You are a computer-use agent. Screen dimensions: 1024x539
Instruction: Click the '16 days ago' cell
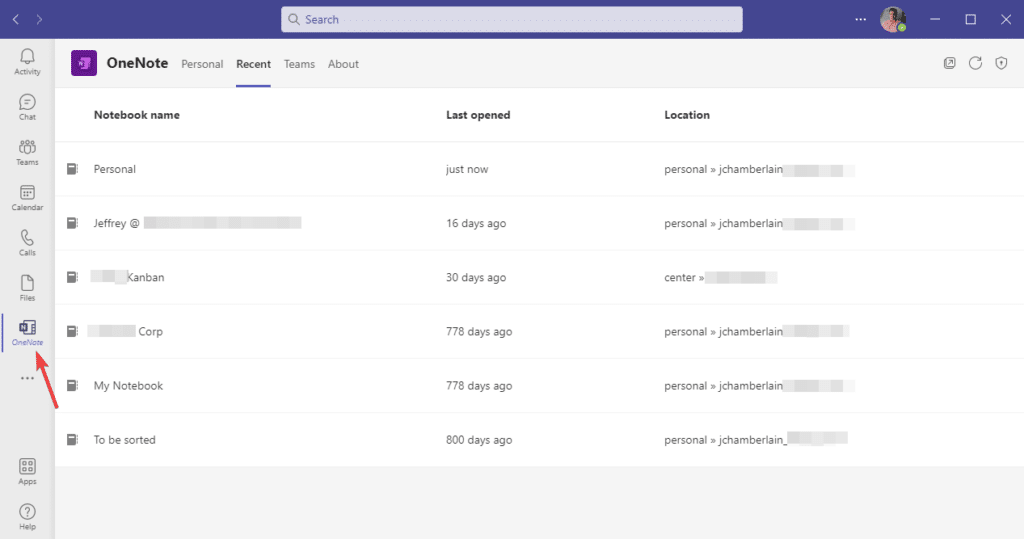(x=476, y=223)
